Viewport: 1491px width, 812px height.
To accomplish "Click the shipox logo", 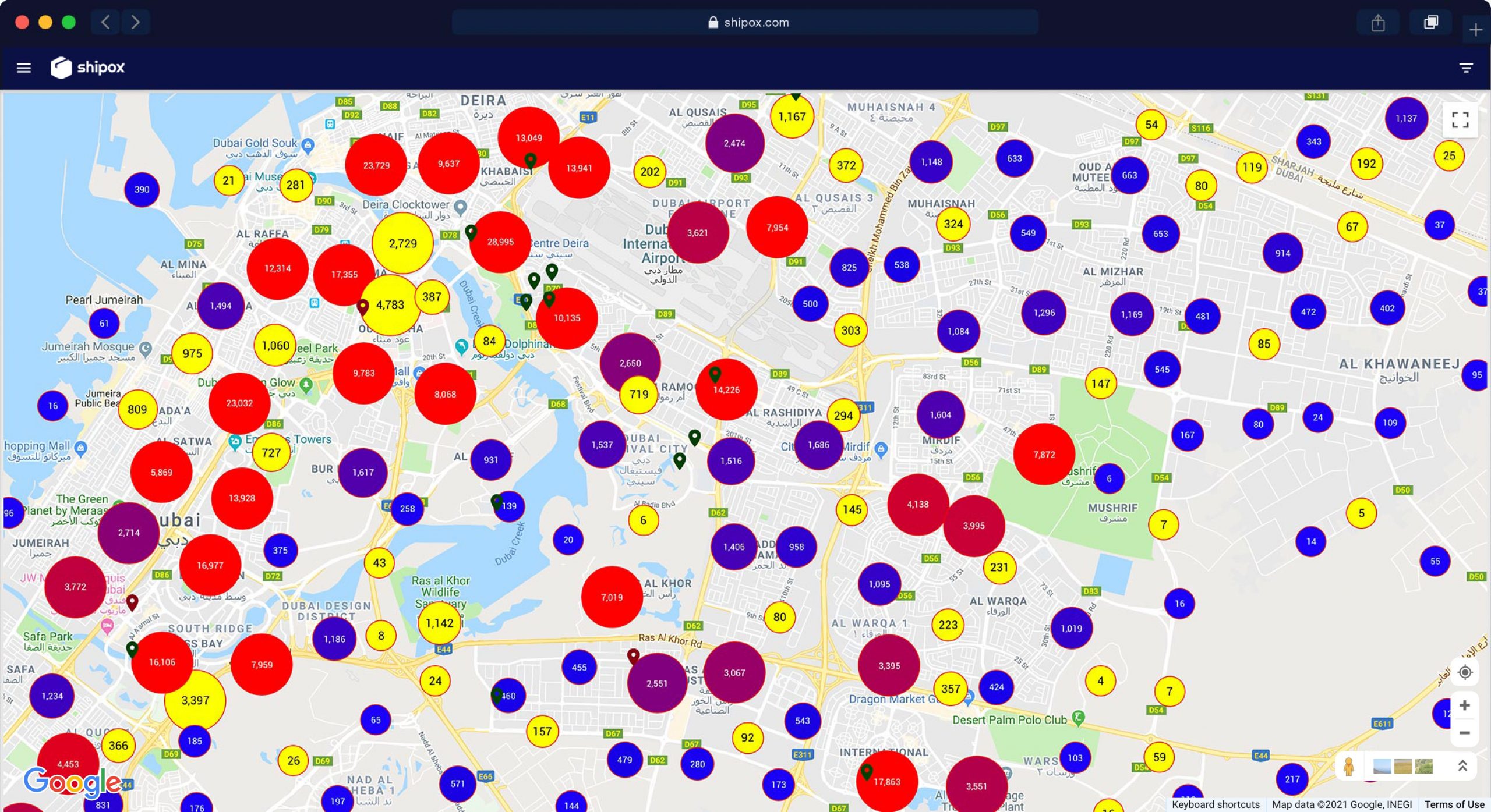I will [87, 68].
